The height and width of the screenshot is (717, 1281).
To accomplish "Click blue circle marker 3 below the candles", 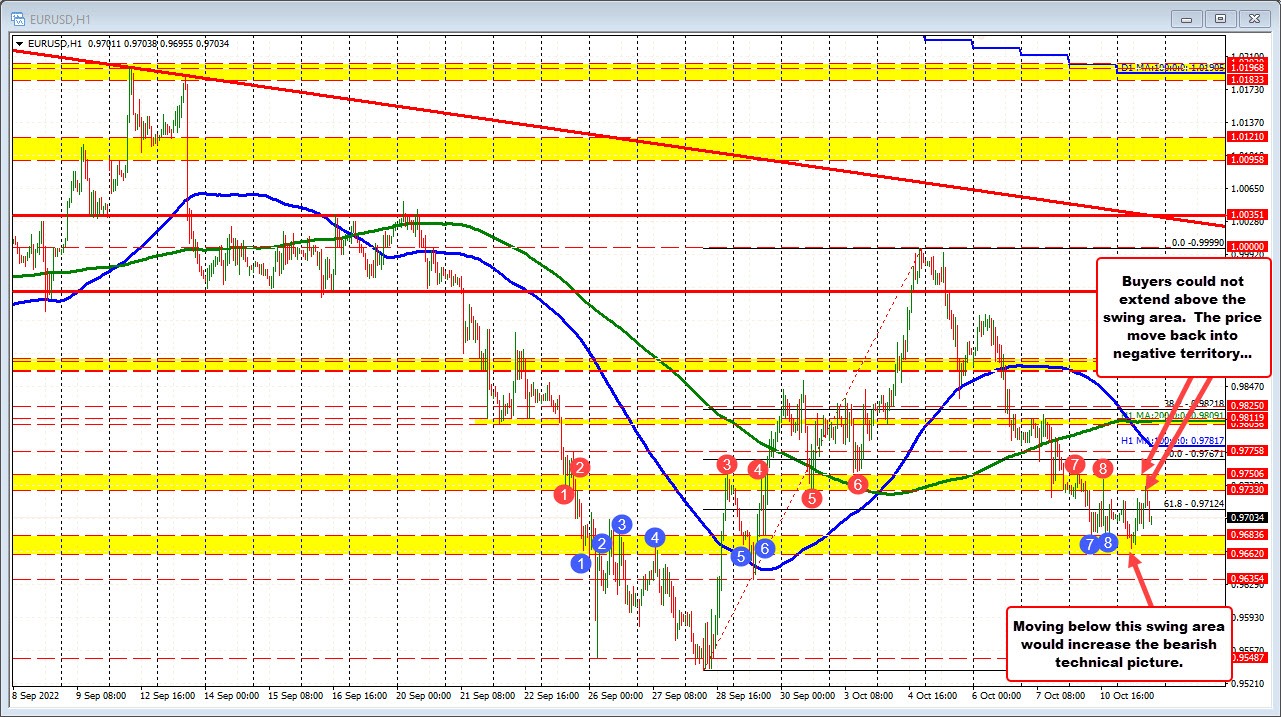I will 622,523.
